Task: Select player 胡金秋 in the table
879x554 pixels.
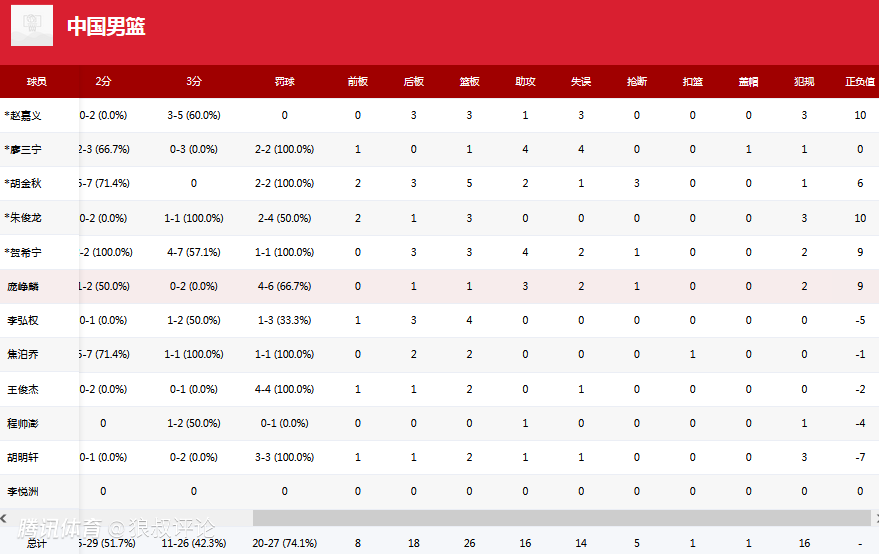Action: pyautogui.click(x=23, y=183)
